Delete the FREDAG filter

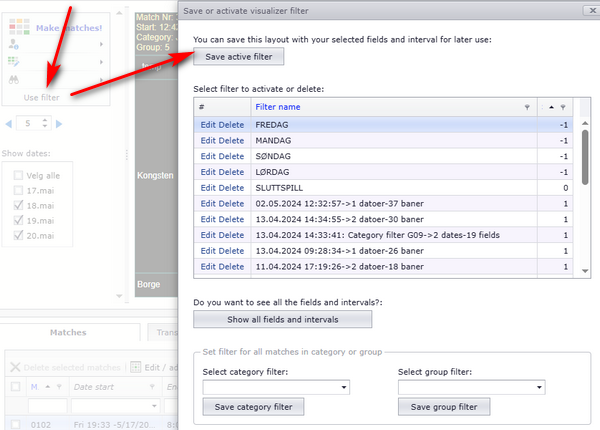point(232,125)
